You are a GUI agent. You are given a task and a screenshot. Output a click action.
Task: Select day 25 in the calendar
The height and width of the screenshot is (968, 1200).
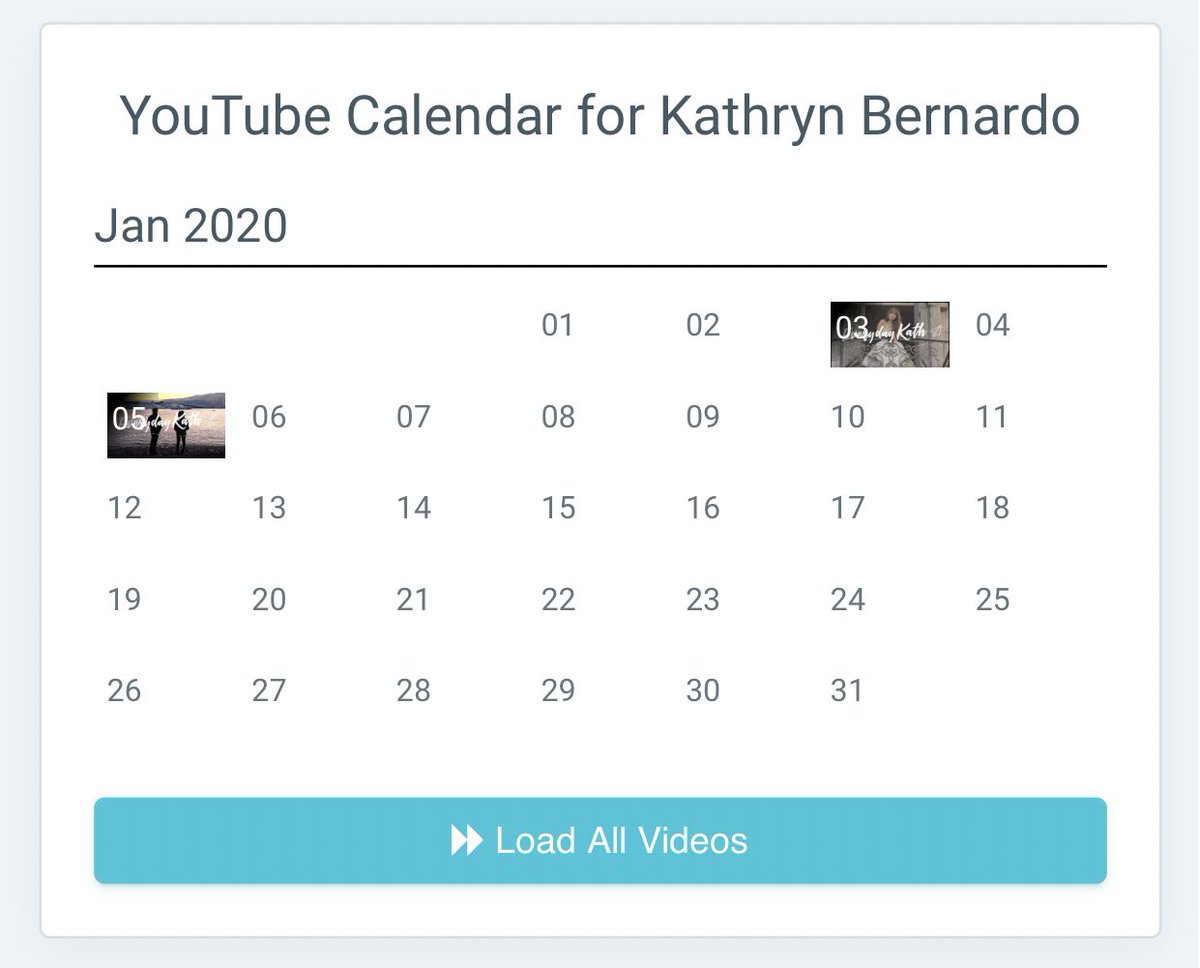click(x=992, y=600)
